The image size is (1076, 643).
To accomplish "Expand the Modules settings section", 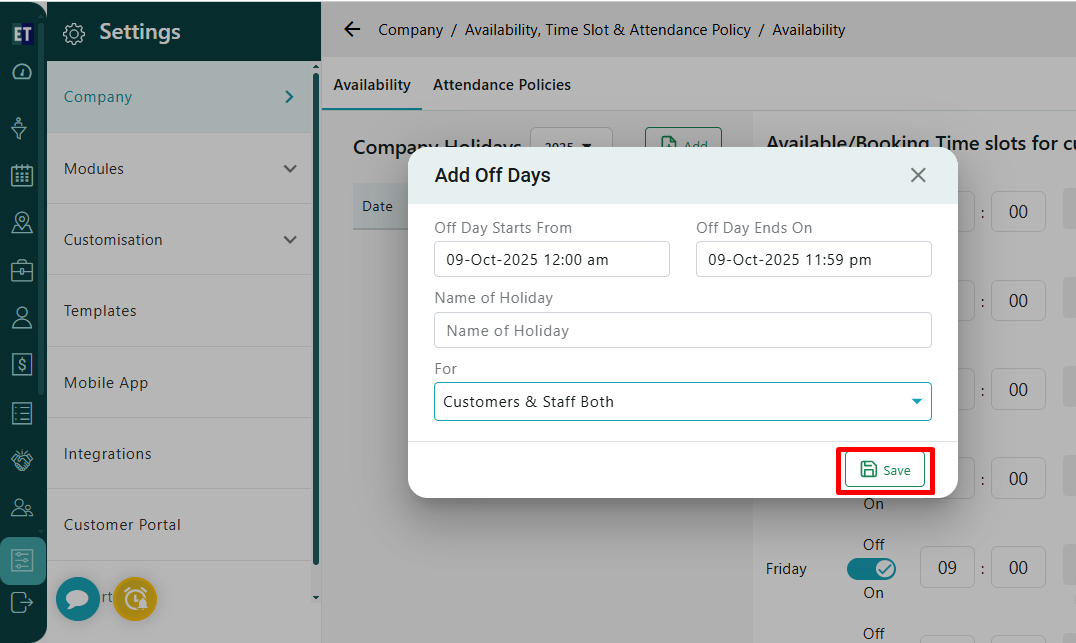I will [x=180, y=169].
